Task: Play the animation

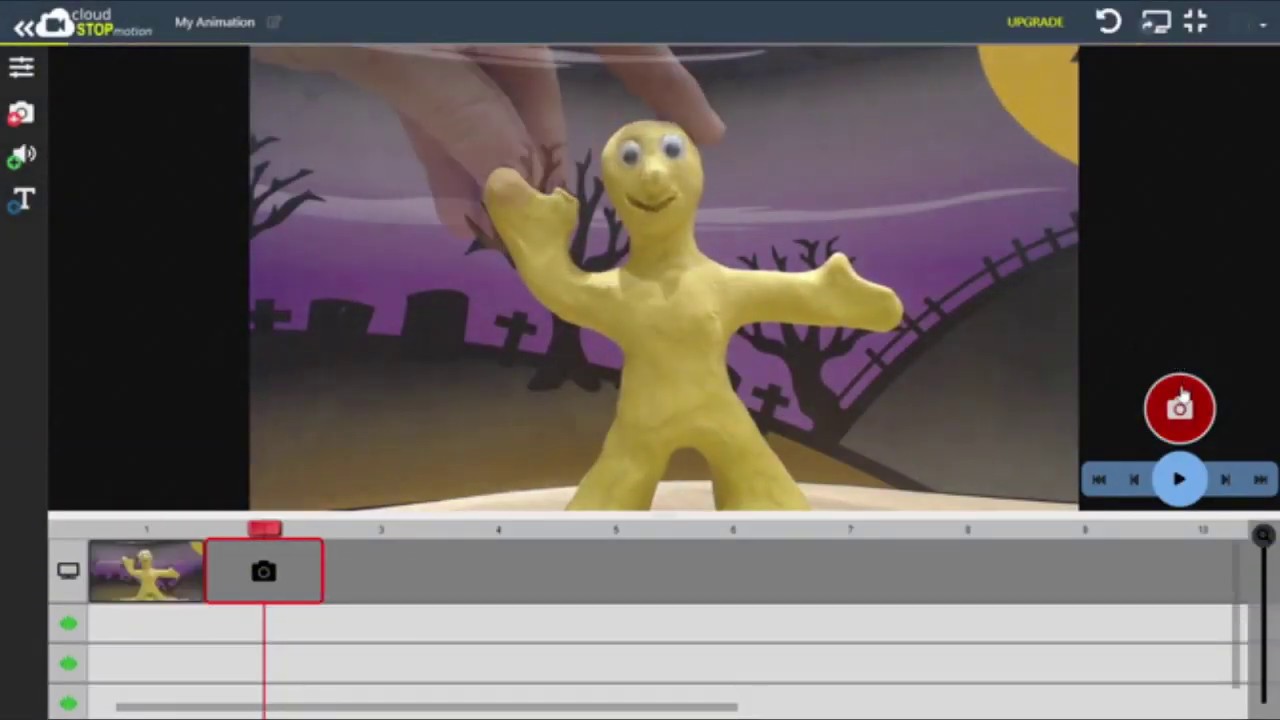Action: tap(1179, 480)
